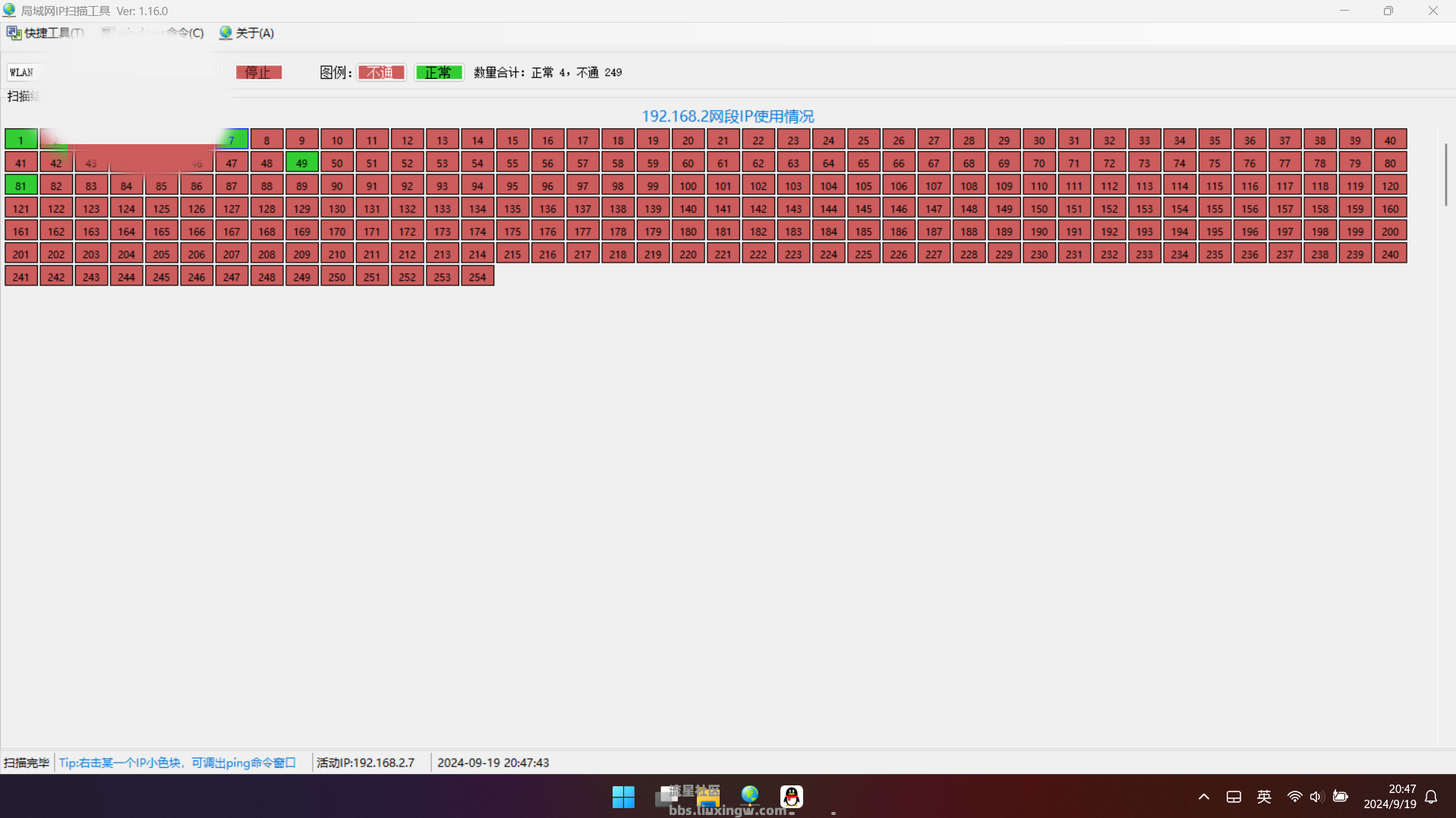The image size is (1456, 818).
Task: Select IP block 161
Action: point(21,231)
